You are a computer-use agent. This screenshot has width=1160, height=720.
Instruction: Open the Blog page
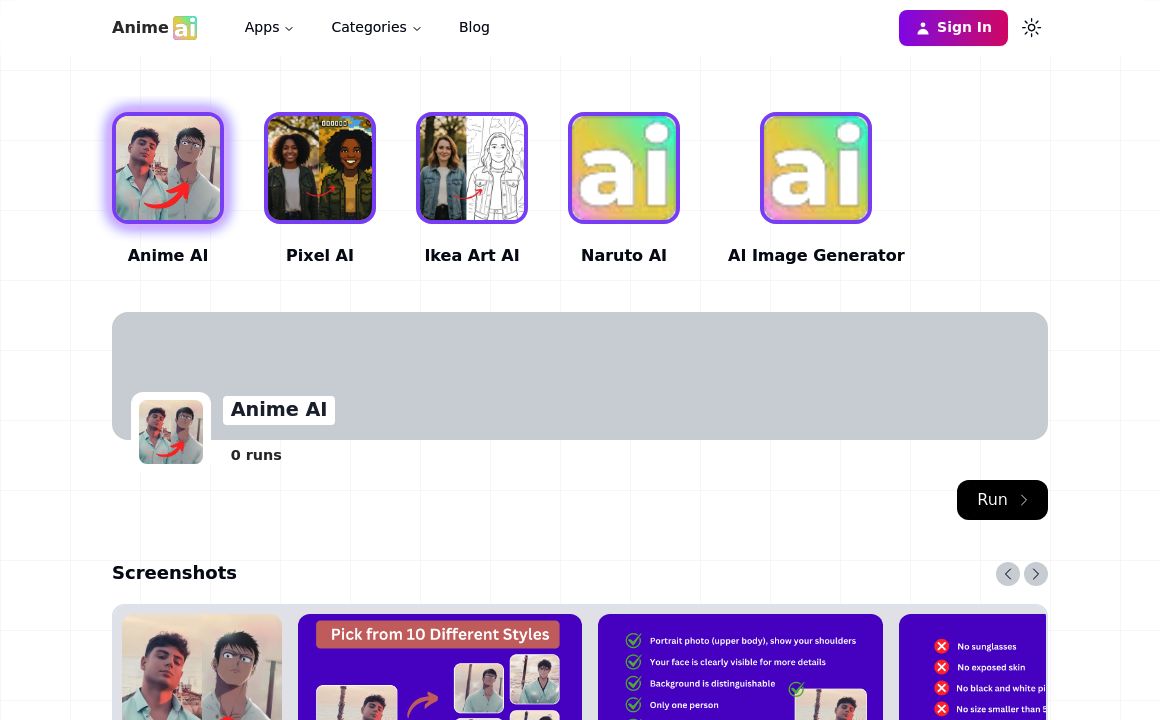(x=474, y=28)
